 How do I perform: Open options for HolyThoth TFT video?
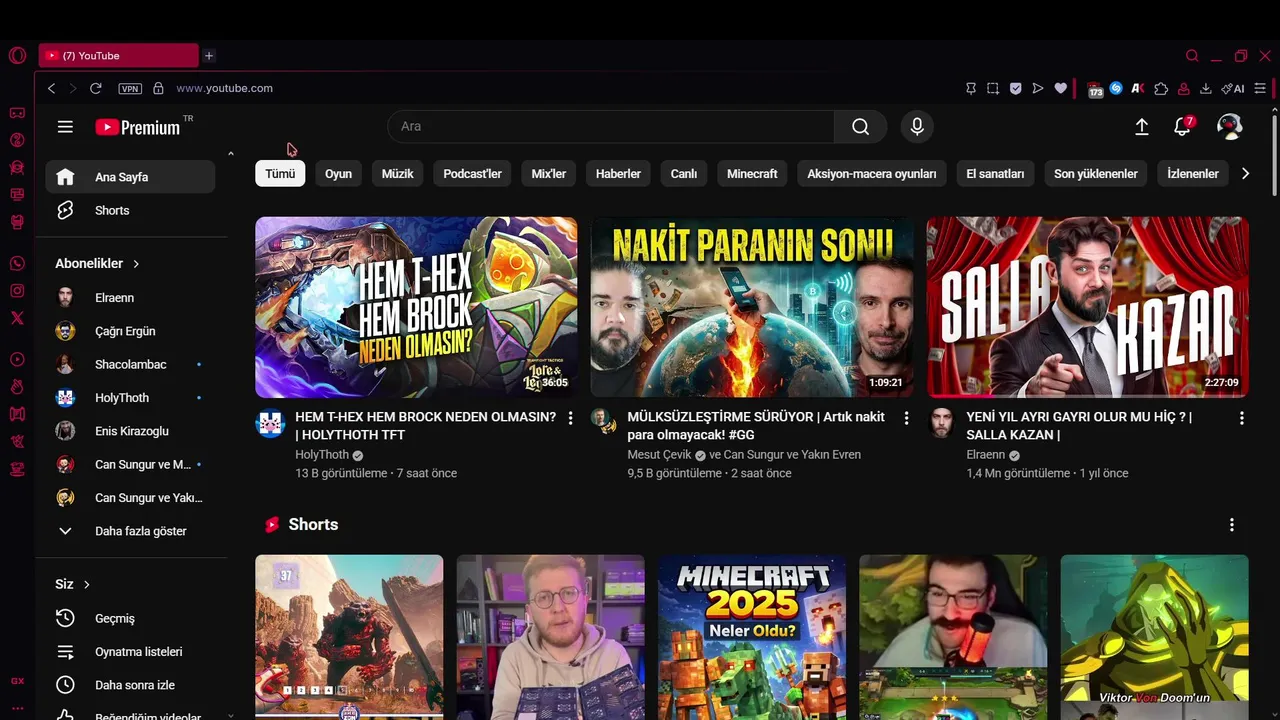[571, 417]
